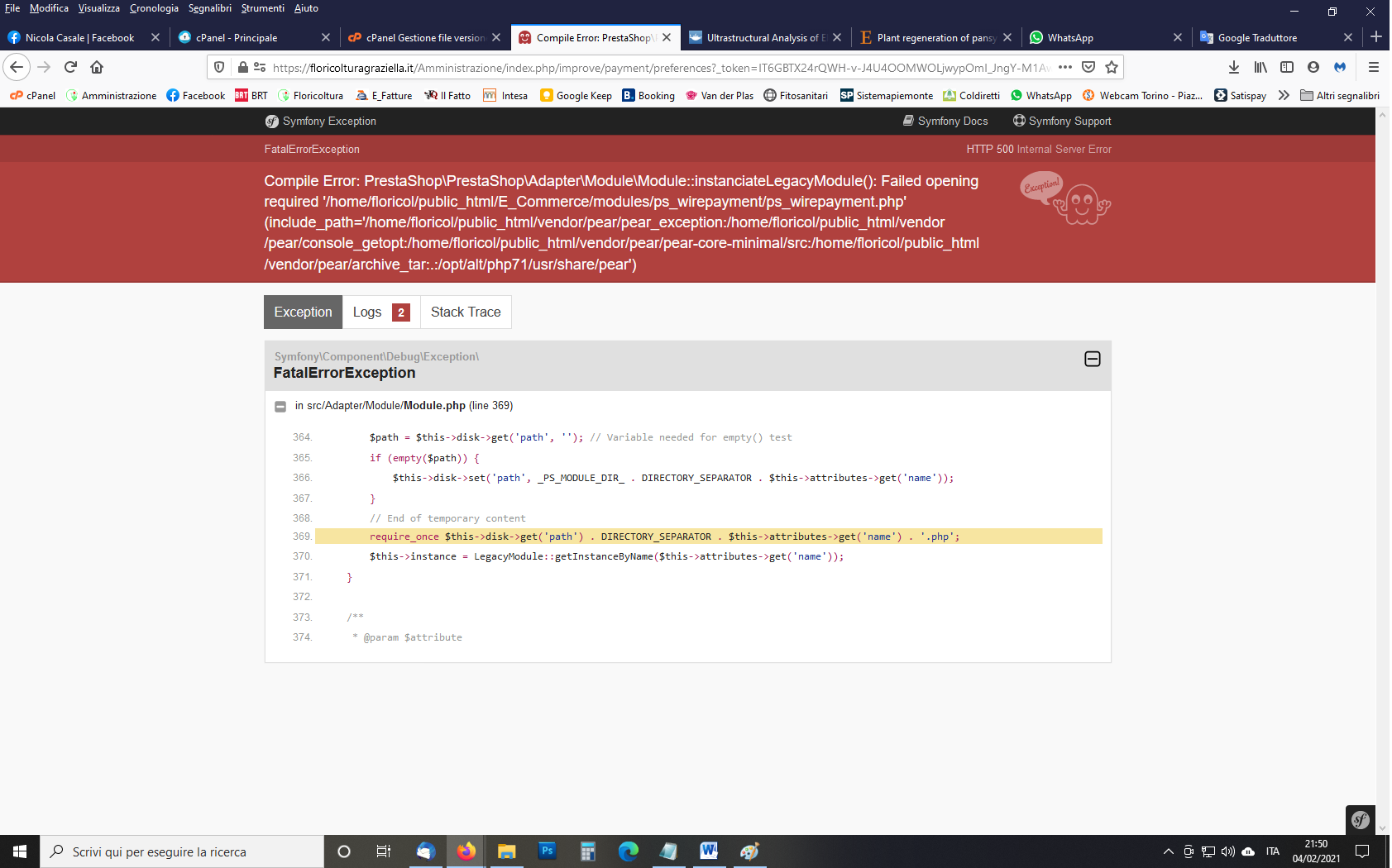Viewport: 1392px width, 868px height.
Task: Open File Explorer from the taskbar
Action: pos(506,851)
